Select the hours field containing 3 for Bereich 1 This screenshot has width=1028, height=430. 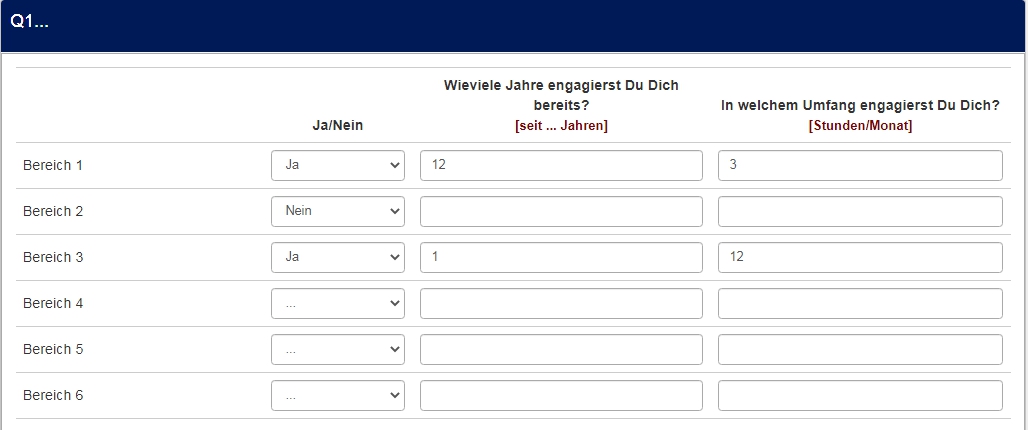(860, 165)
